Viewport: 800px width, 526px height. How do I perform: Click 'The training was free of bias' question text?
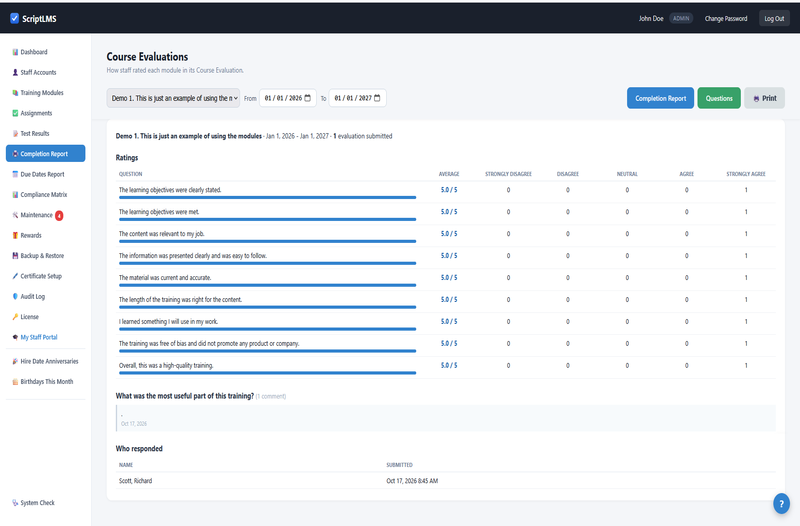[209, 343]
